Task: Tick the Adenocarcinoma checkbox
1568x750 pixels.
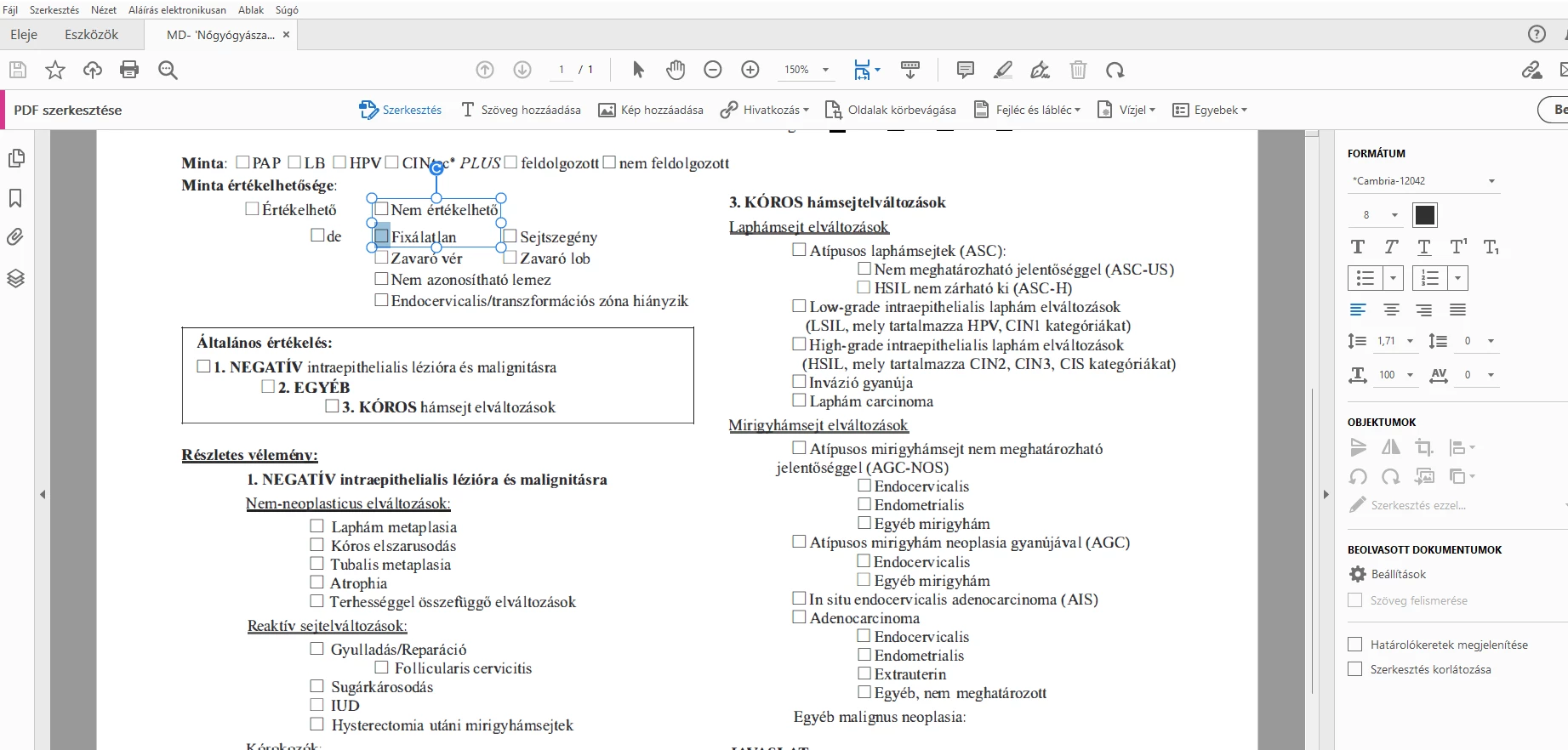Action: point(799,617)
